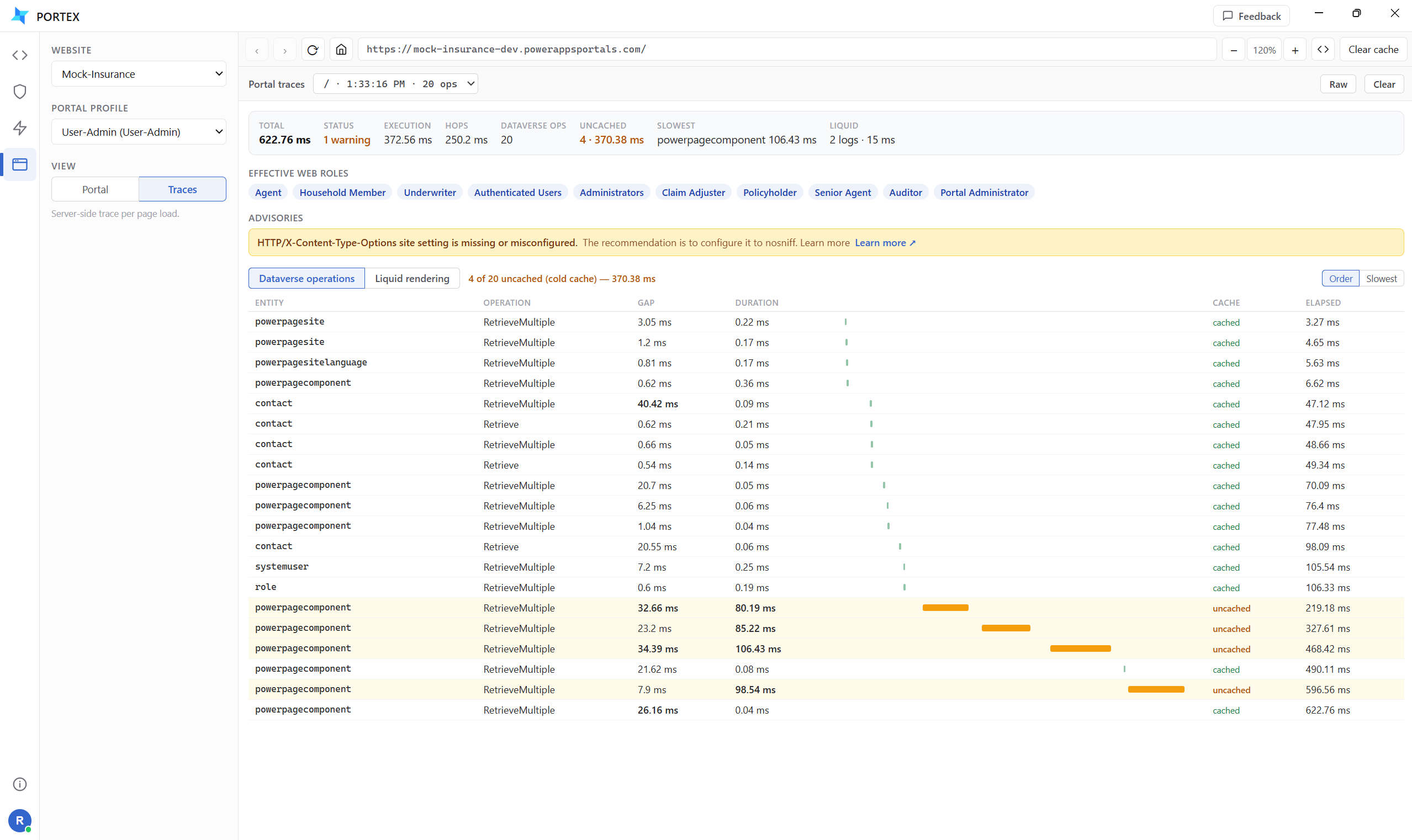Zoom out with the minus button
The height and width of the screenshot is (840, 1412).
point(1234,50)
